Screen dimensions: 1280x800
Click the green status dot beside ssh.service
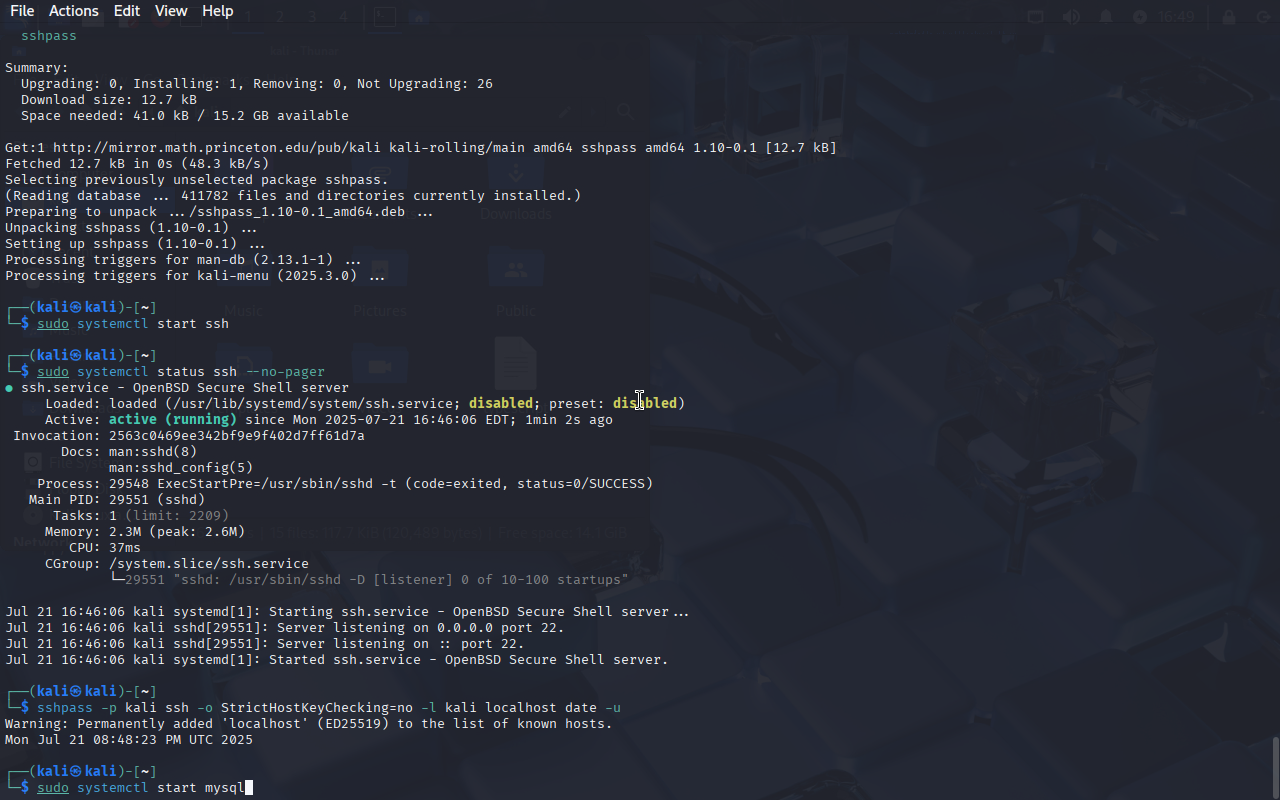pyautogui.click(x=9, y=388)
